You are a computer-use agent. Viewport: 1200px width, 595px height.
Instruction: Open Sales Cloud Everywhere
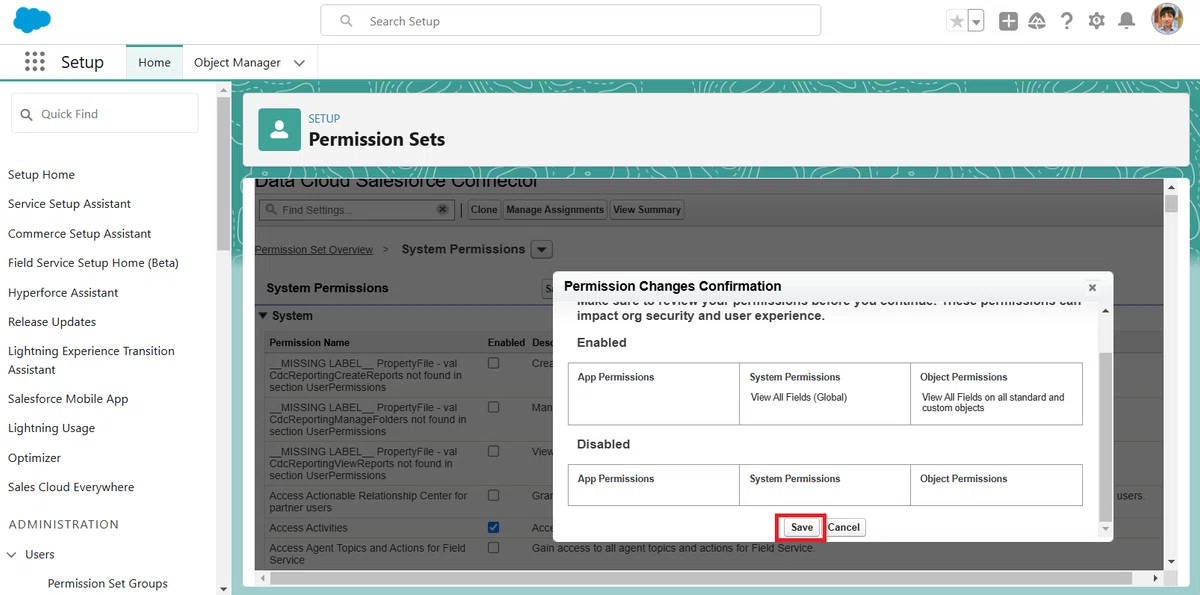[71, 487]
